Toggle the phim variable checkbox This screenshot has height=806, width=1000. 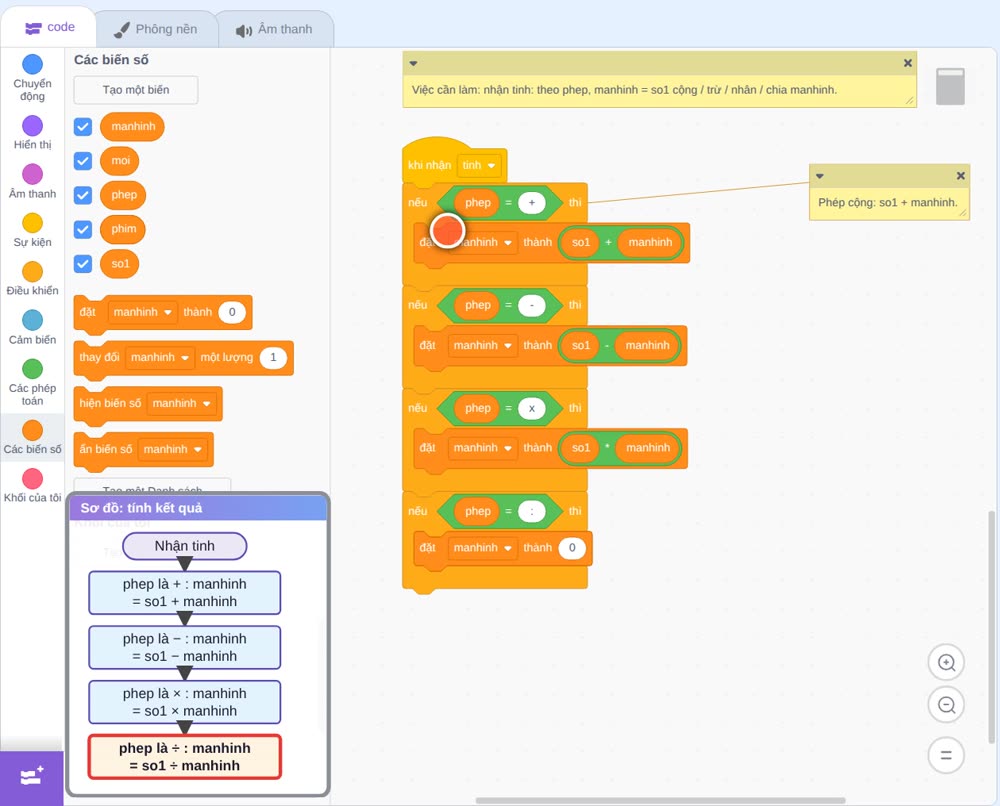83,230
